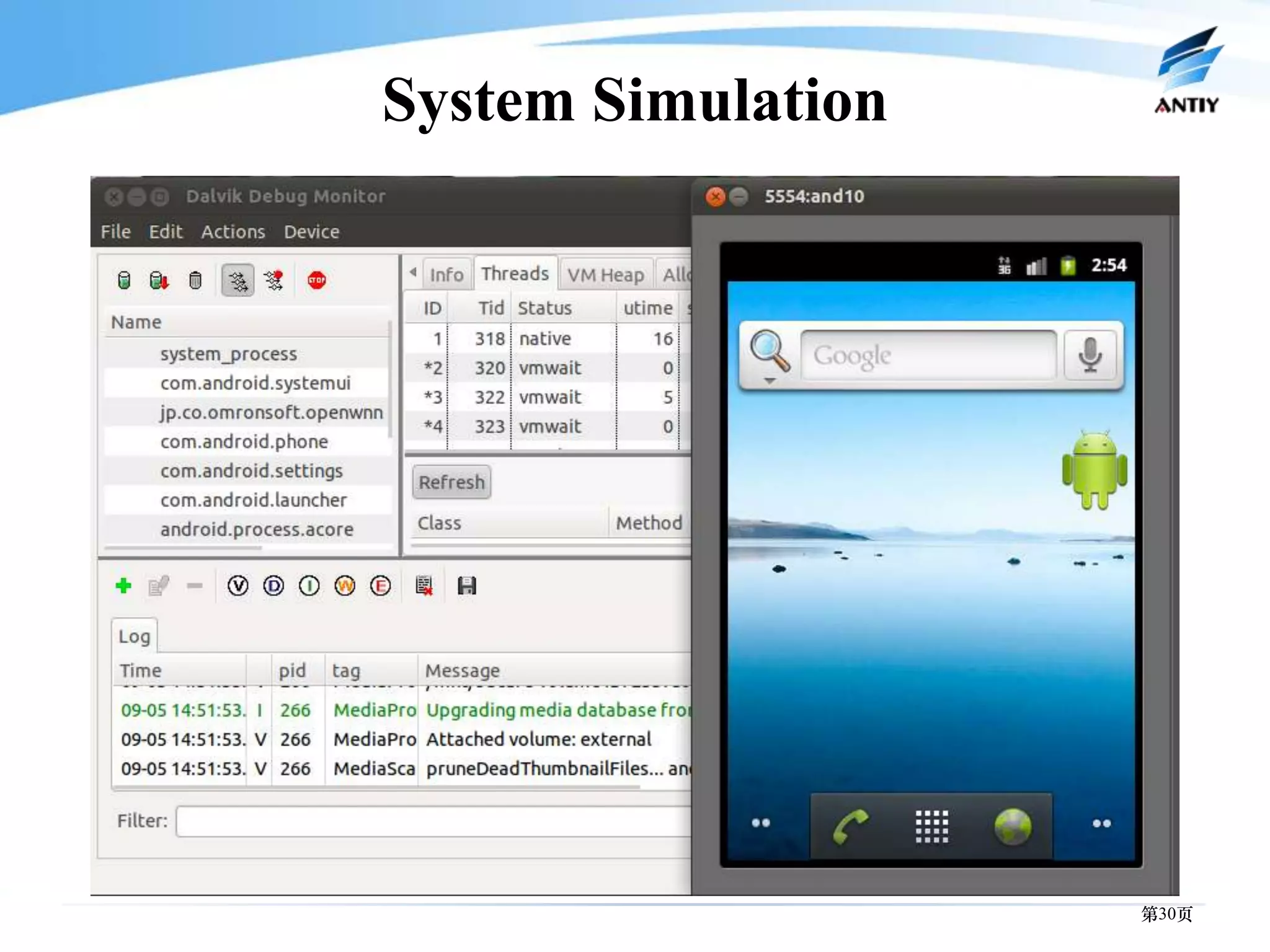Tap the Google search field in emulator
The width and height of the screenshot is (1270, 952).
pyautogui.click(x=928, y=355)
